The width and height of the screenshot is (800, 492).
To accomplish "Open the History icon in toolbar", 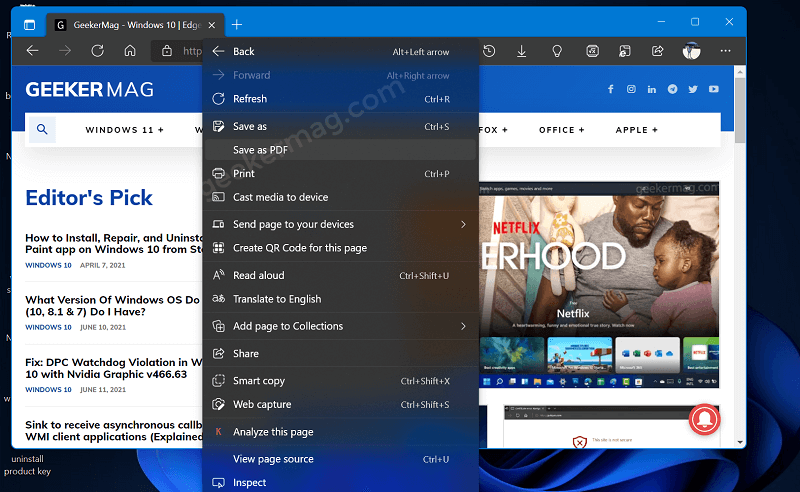I will tap(489, 51).
